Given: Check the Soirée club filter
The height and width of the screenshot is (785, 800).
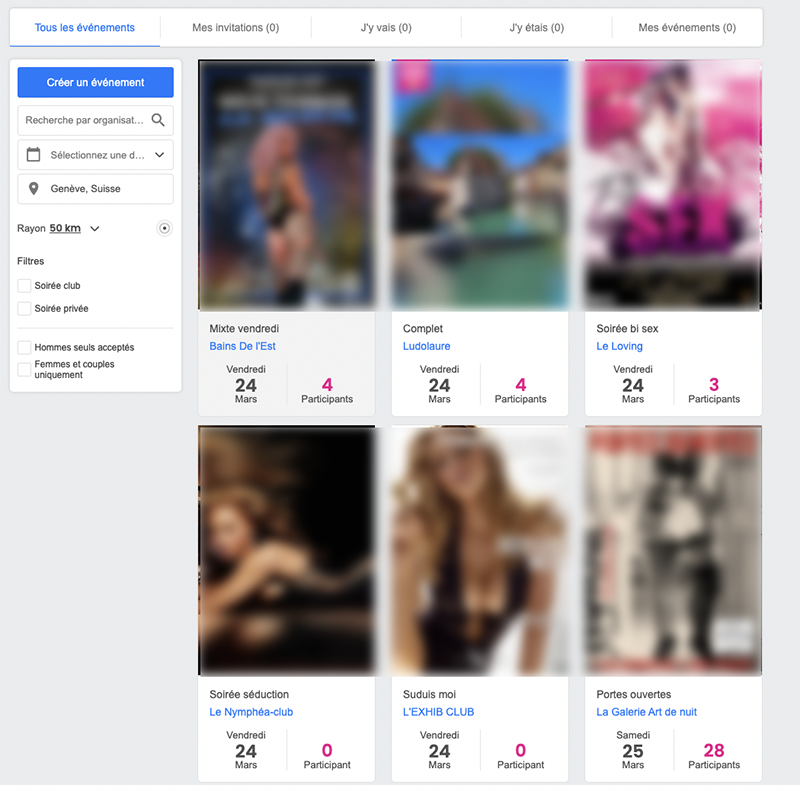Looking at the screenshot, I should point(24,286).
